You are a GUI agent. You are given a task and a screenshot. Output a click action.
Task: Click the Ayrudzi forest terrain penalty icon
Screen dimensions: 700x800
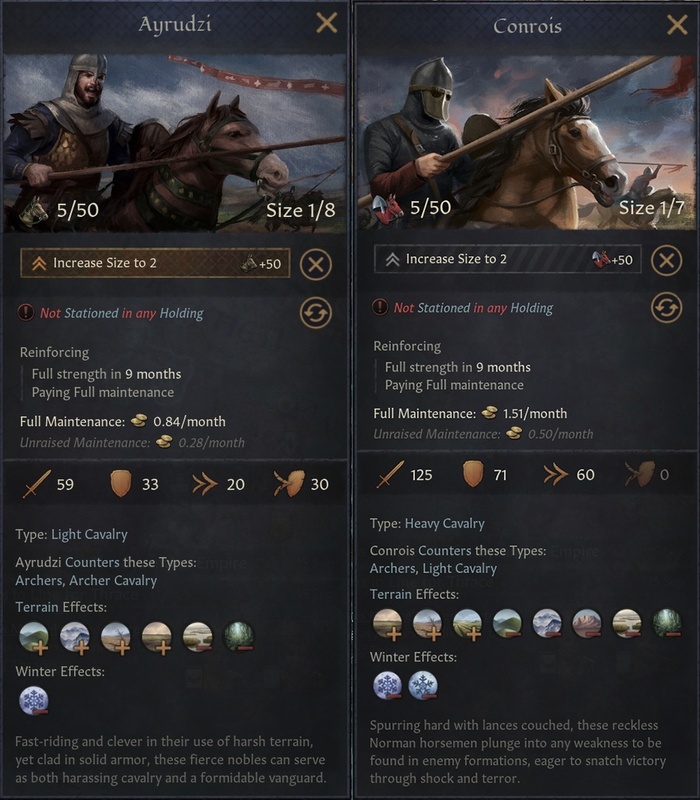239,636
